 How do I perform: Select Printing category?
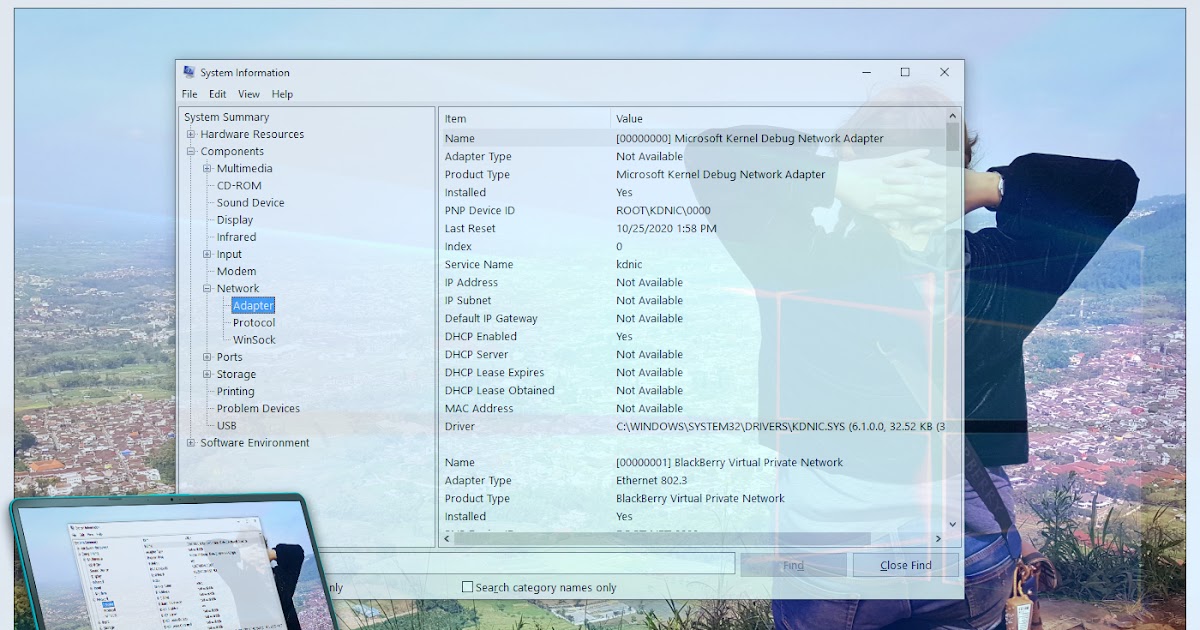235,391
